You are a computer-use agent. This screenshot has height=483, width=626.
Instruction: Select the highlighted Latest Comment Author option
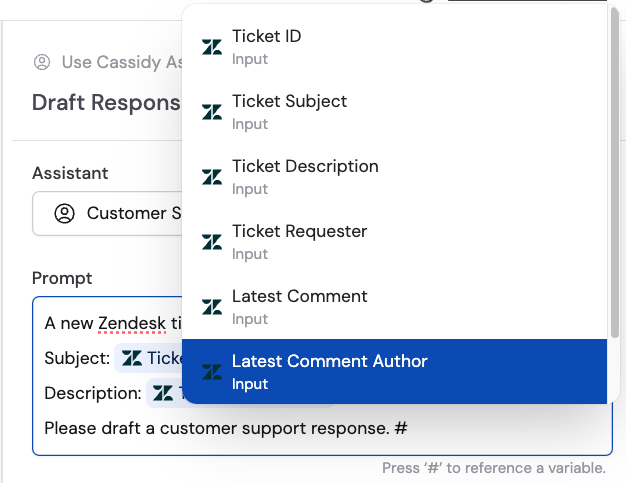tap(394, 372)
